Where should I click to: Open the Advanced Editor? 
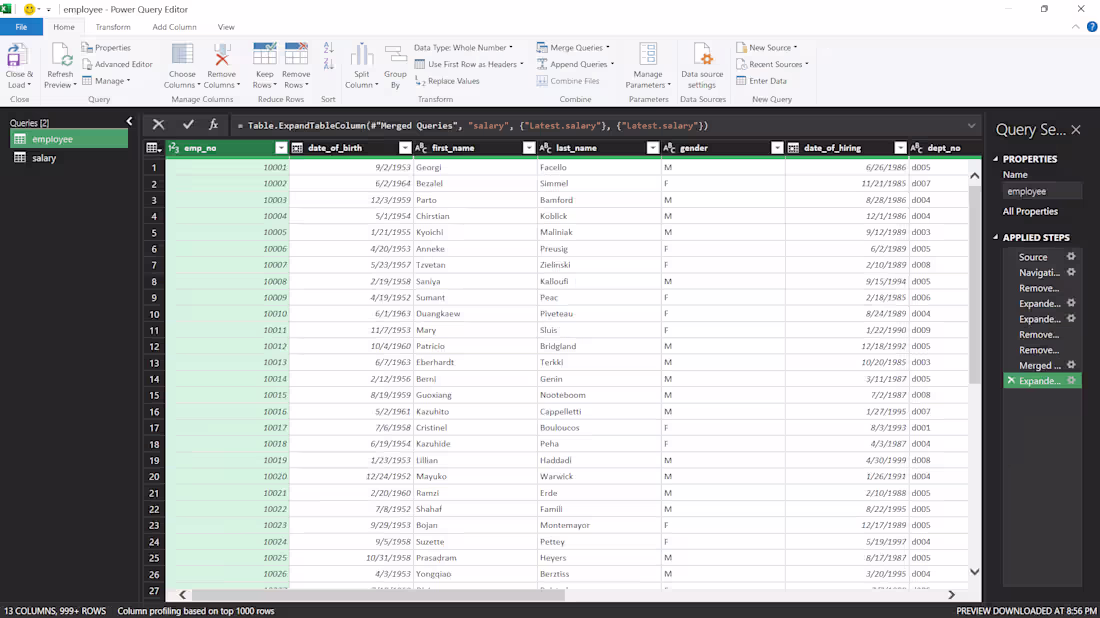pos(117,64)
